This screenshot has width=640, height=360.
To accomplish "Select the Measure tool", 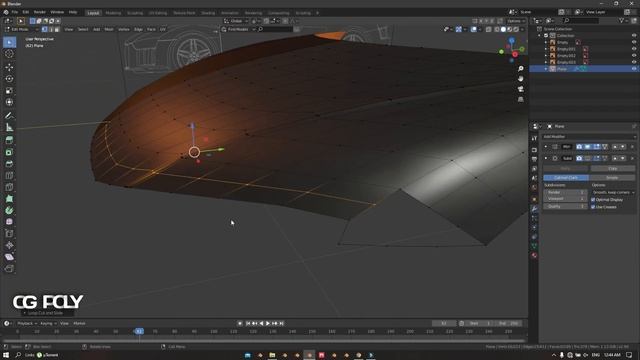I will [9, 127].
